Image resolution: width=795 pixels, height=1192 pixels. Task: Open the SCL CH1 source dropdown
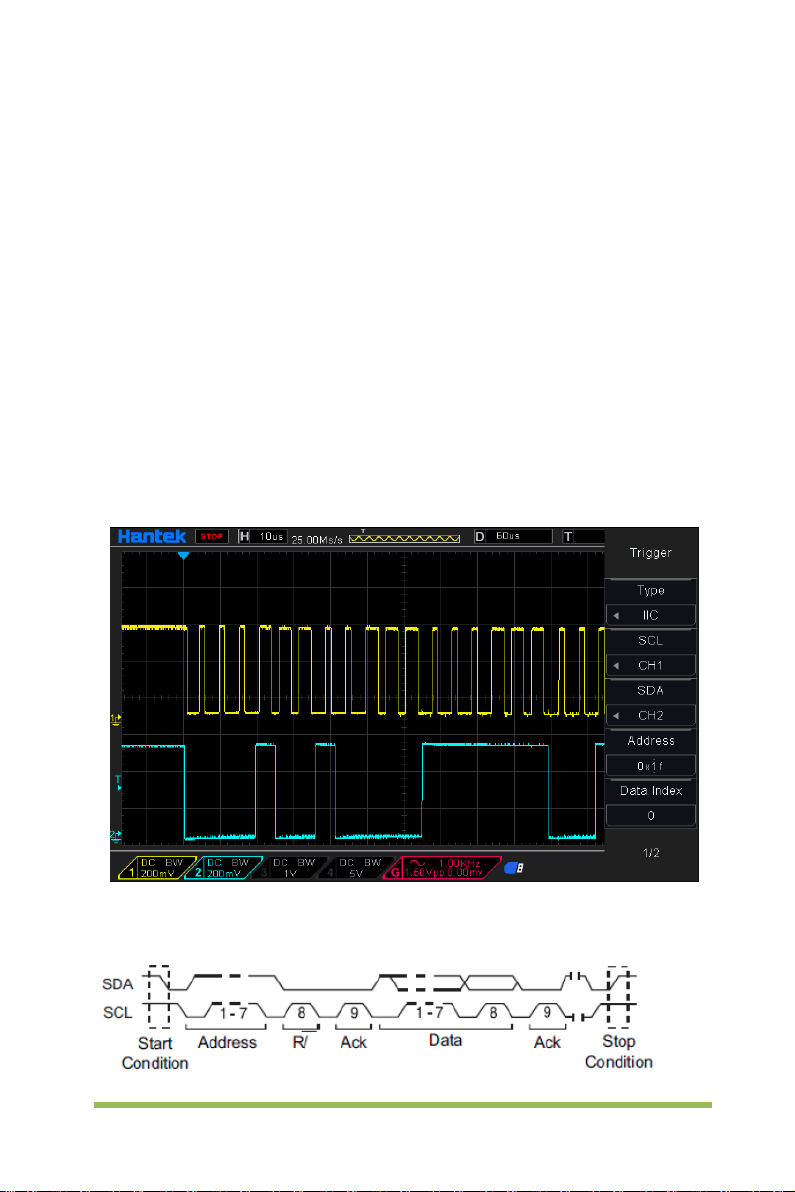651,665
